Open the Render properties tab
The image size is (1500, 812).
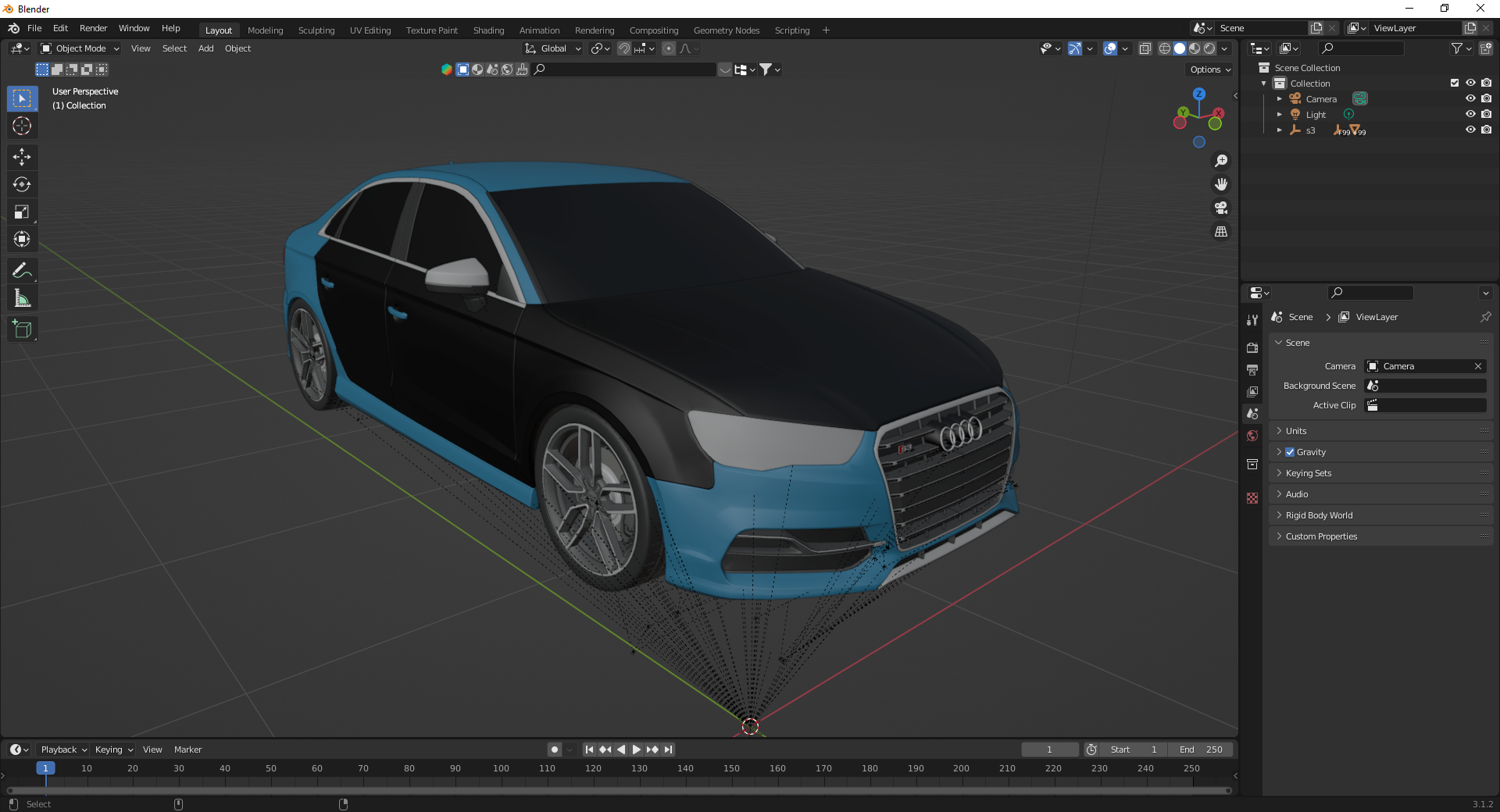tap(1252, 347)
